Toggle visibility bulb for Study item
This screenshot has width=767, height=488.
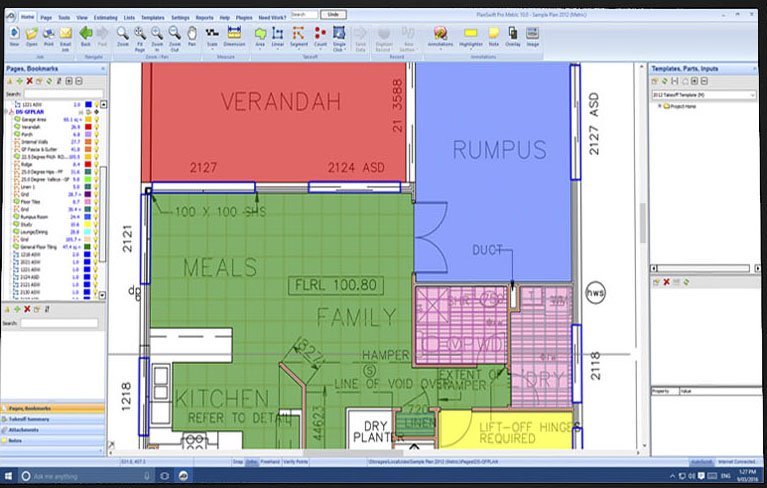pos(96,224)
